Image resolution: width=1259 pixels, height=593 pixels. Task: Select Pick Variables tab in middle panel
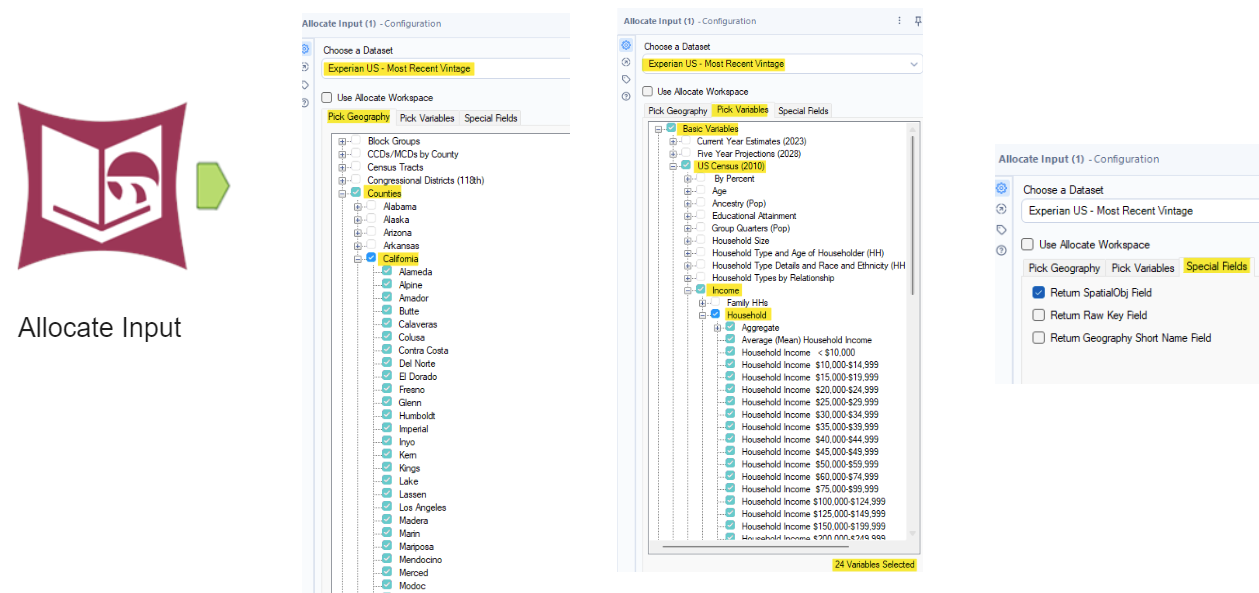coord(742,110)
